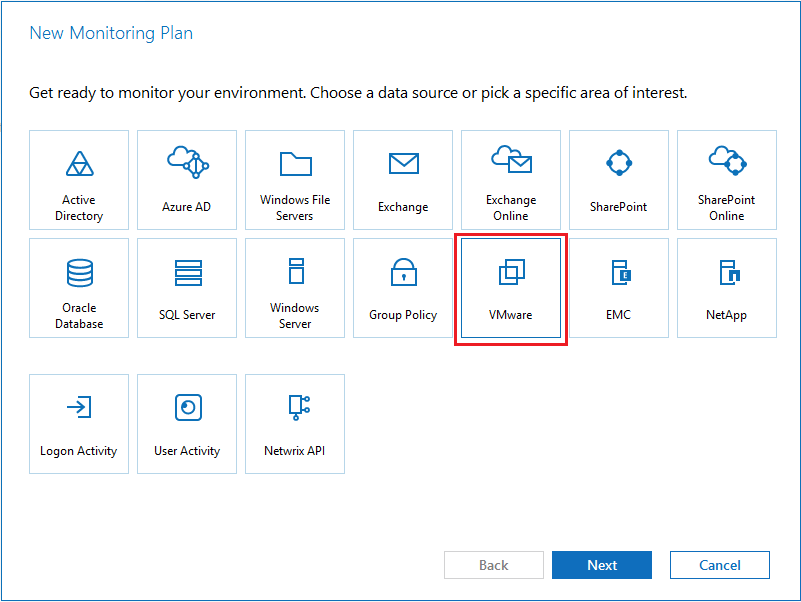Click the "Oracle Database" label text
The height and width of the screenshot is (602, 801).
click(x=79, y=316)
